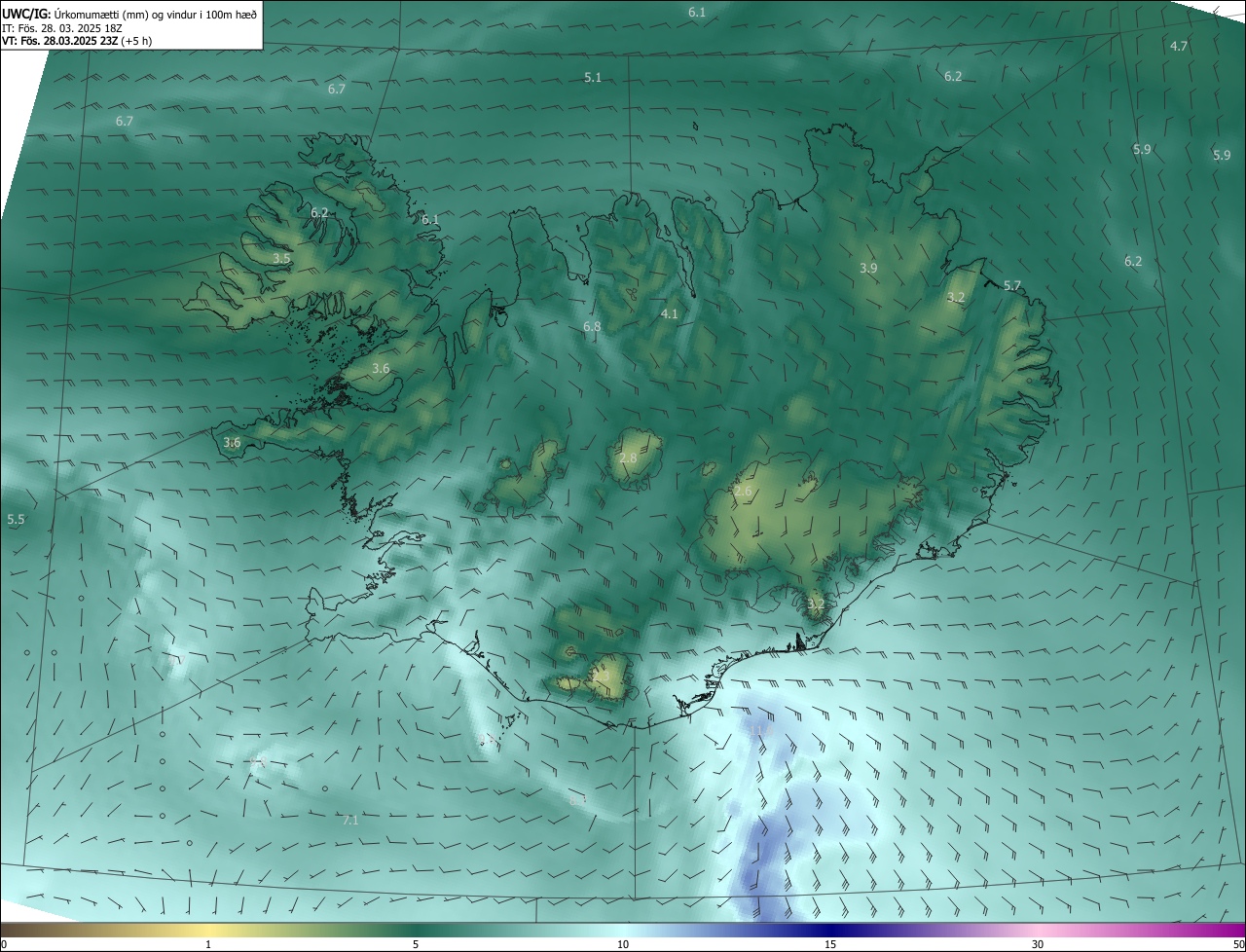Click the 1 tick on the color scale
This screenshot has height=952, width=1246.
click(208, 944)
